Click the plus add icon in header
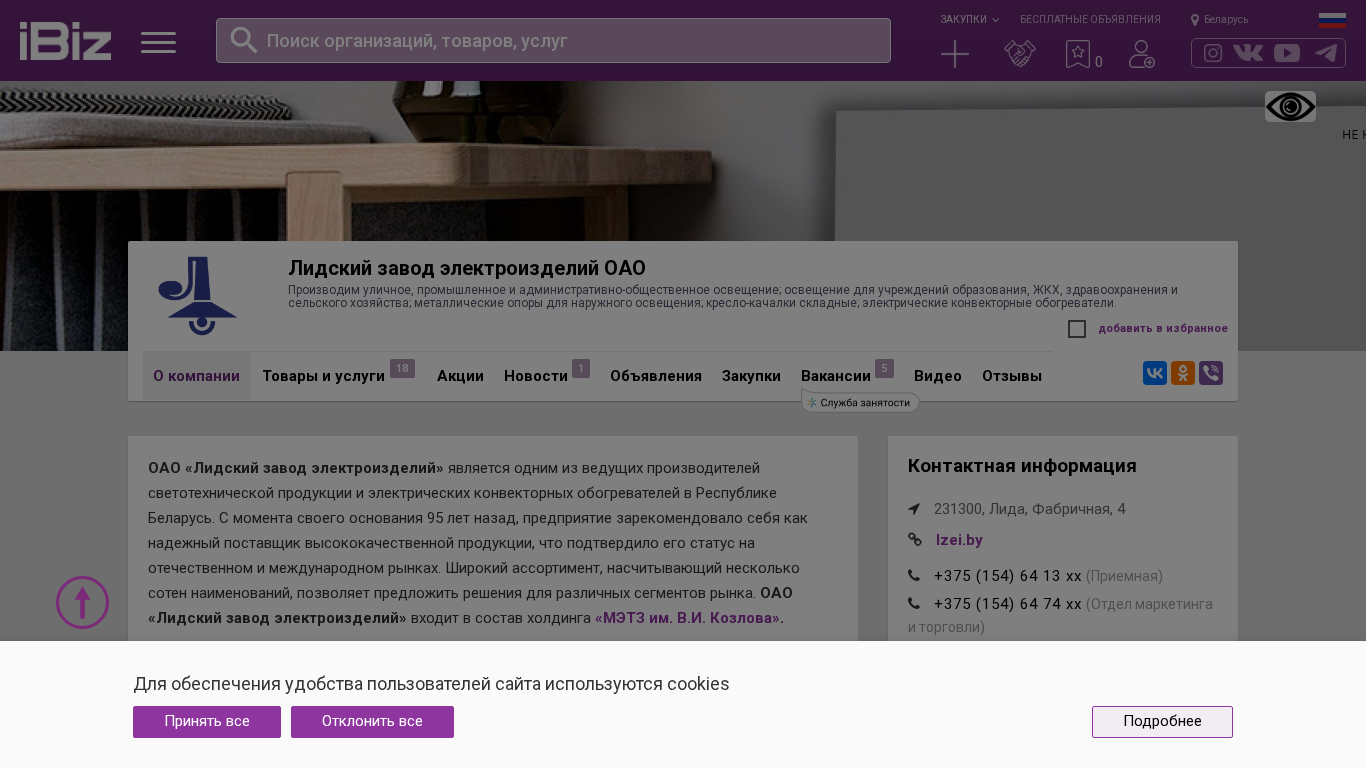Image resolution: width=1366 pixels, height=768 pixels. coord(955,54)
